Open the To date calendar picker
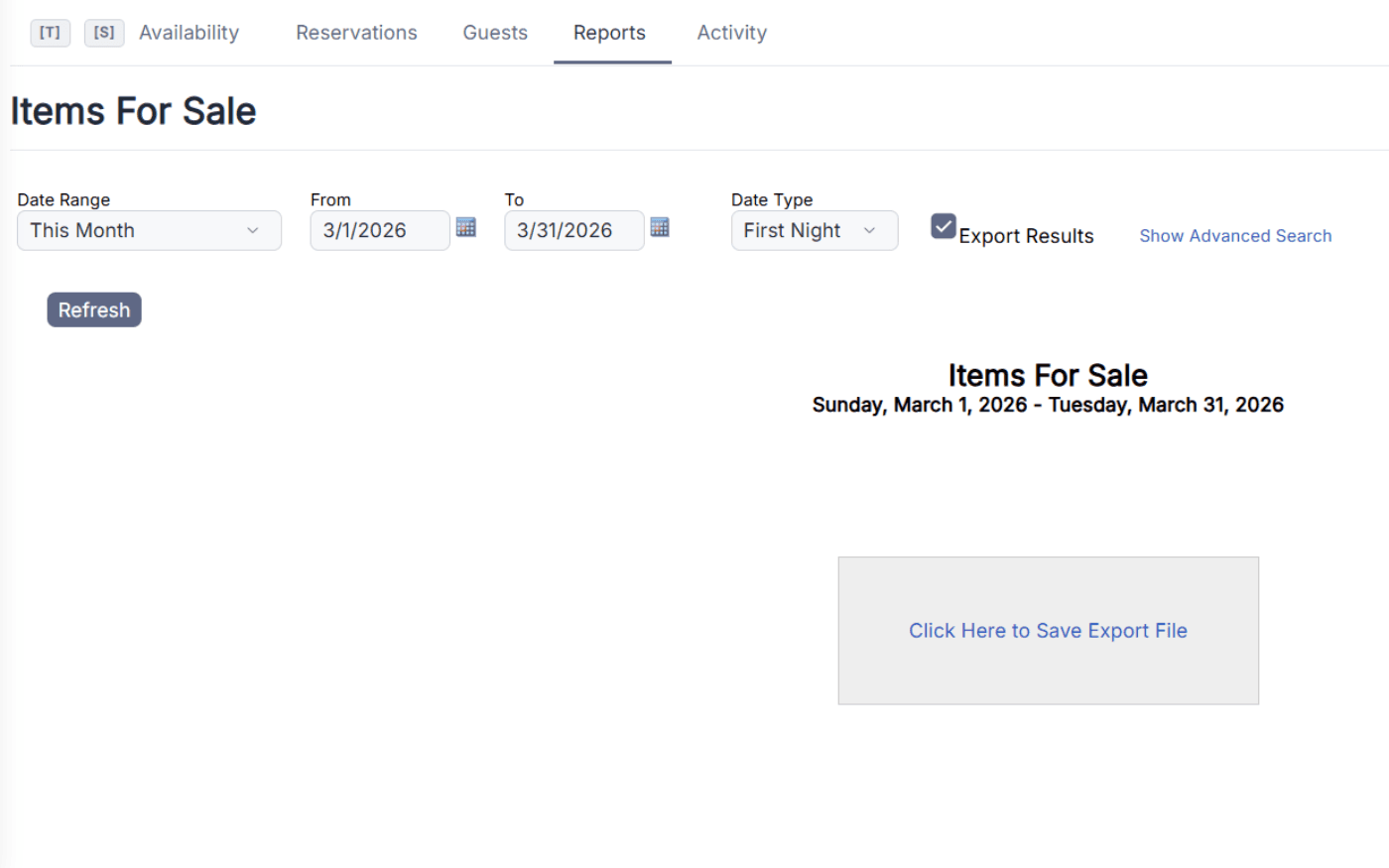The image size is (1389, 868). coord(660,227)
